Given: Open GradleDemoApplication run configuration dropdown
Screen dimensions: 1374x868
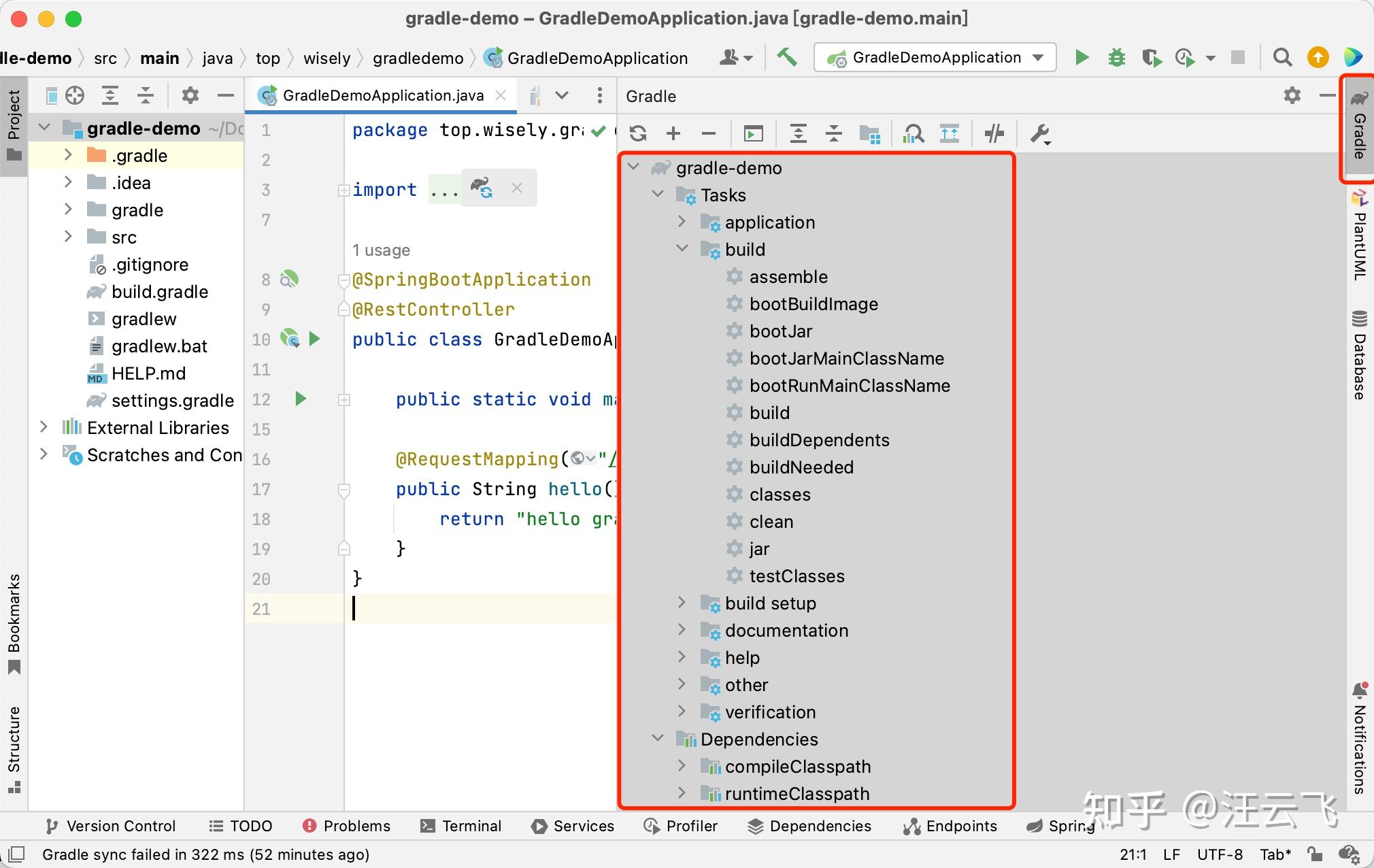Looking at the screenshot, I should coord(935,58).
